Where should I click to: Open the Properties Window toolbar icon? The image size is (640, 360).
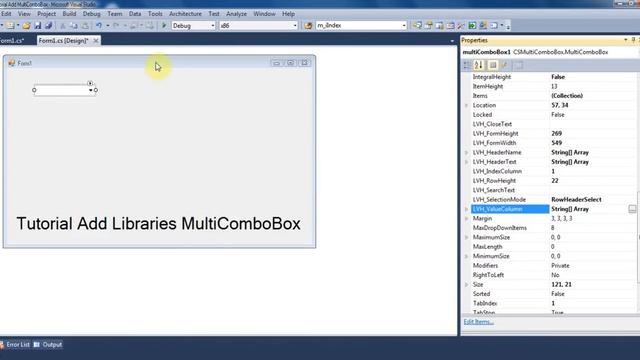tap(429, 26)
